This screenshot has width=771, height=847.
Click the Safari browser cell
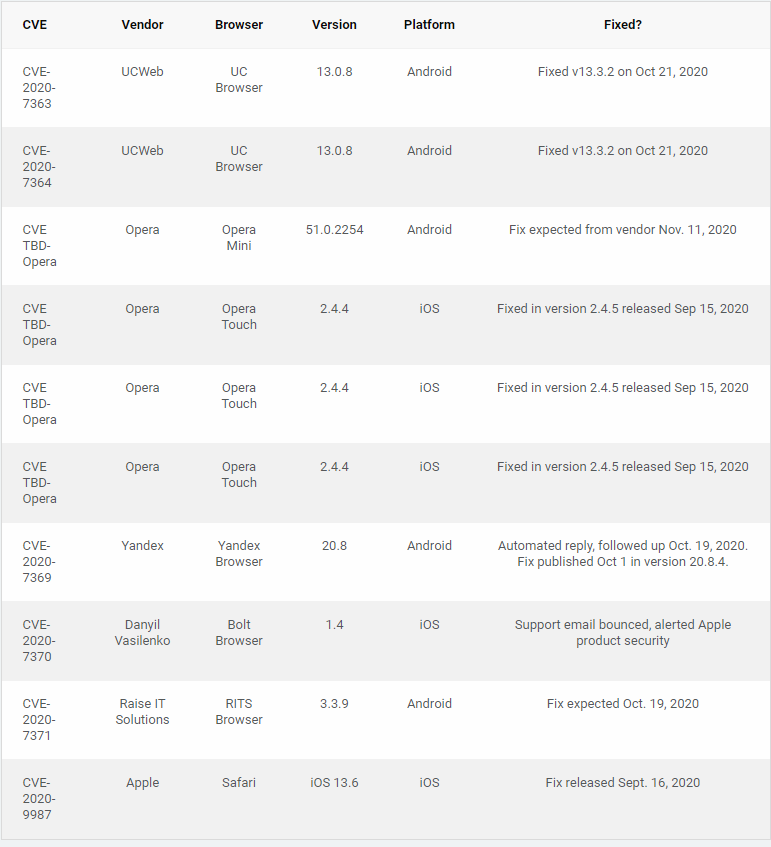[x=239, y=783]
